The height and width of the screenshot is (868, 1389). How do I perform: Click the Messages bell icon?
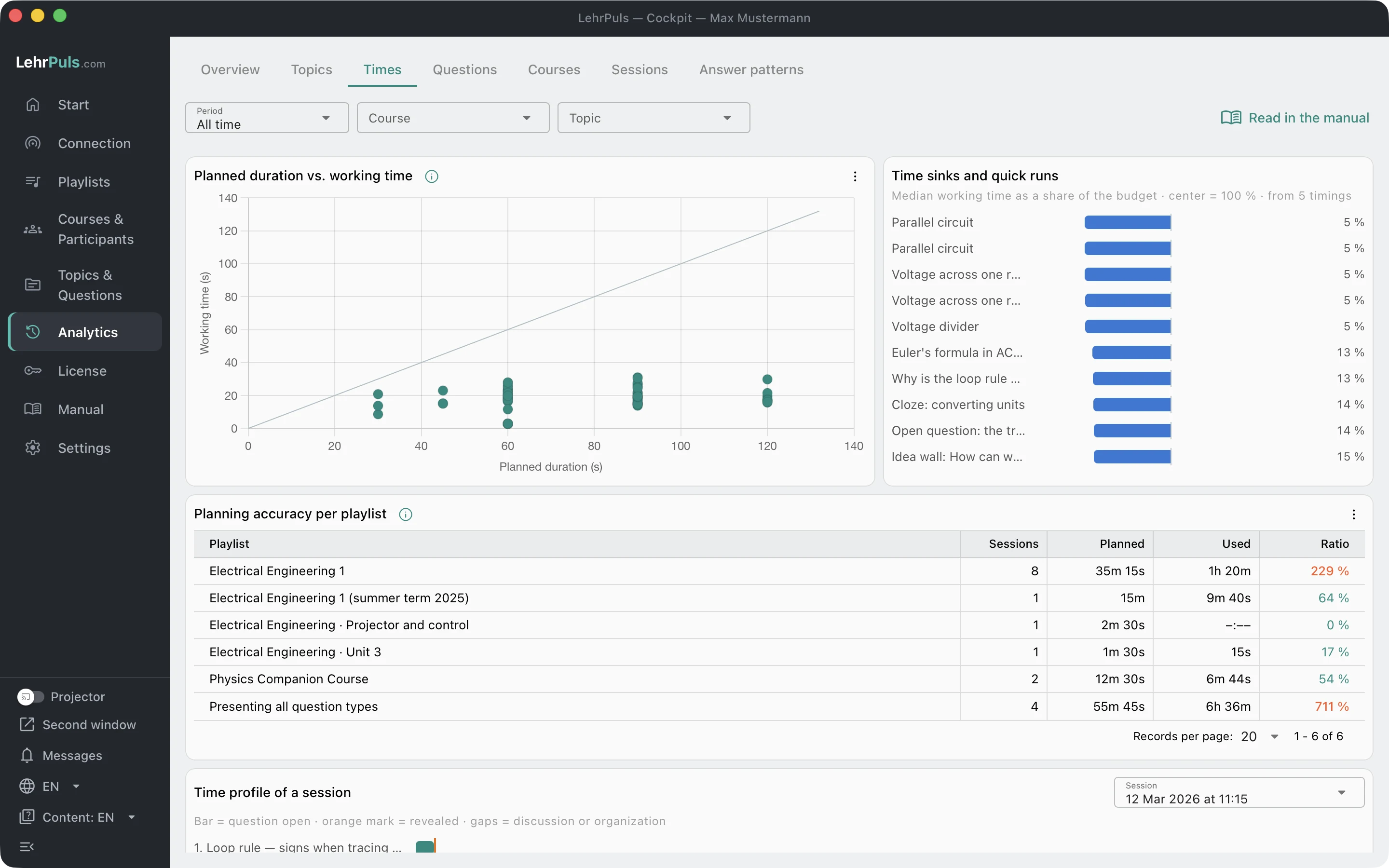click(x=27, y=755)
